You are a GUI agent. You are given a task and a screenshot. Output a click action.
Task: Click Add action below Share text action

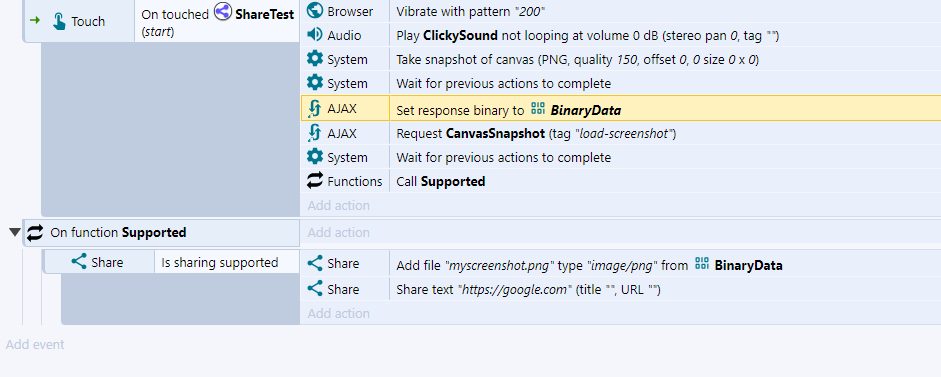pos(338,313)
